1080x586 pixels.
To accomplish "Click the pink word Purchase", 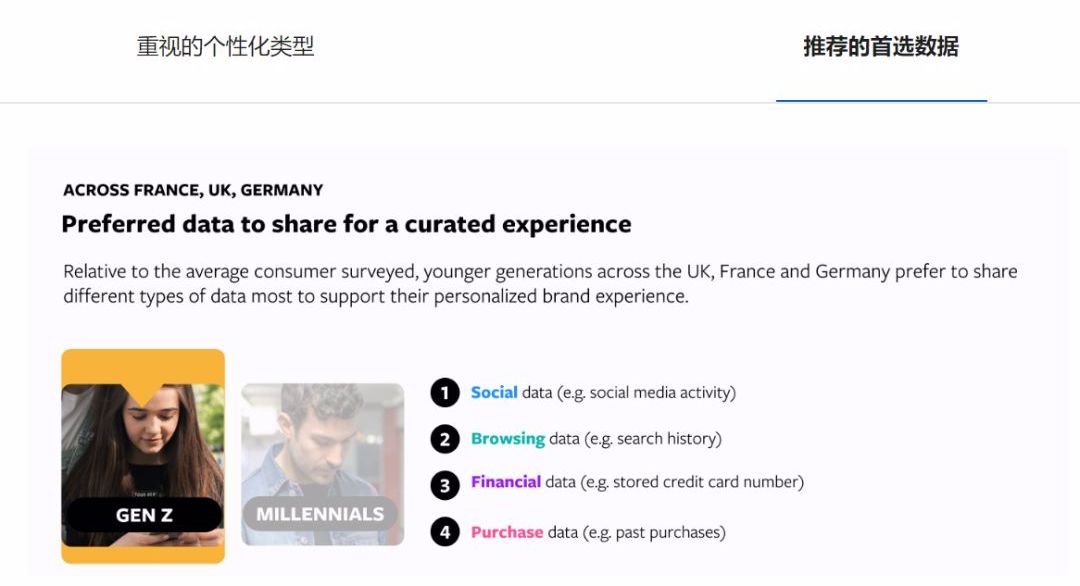I will pos(507,532).
